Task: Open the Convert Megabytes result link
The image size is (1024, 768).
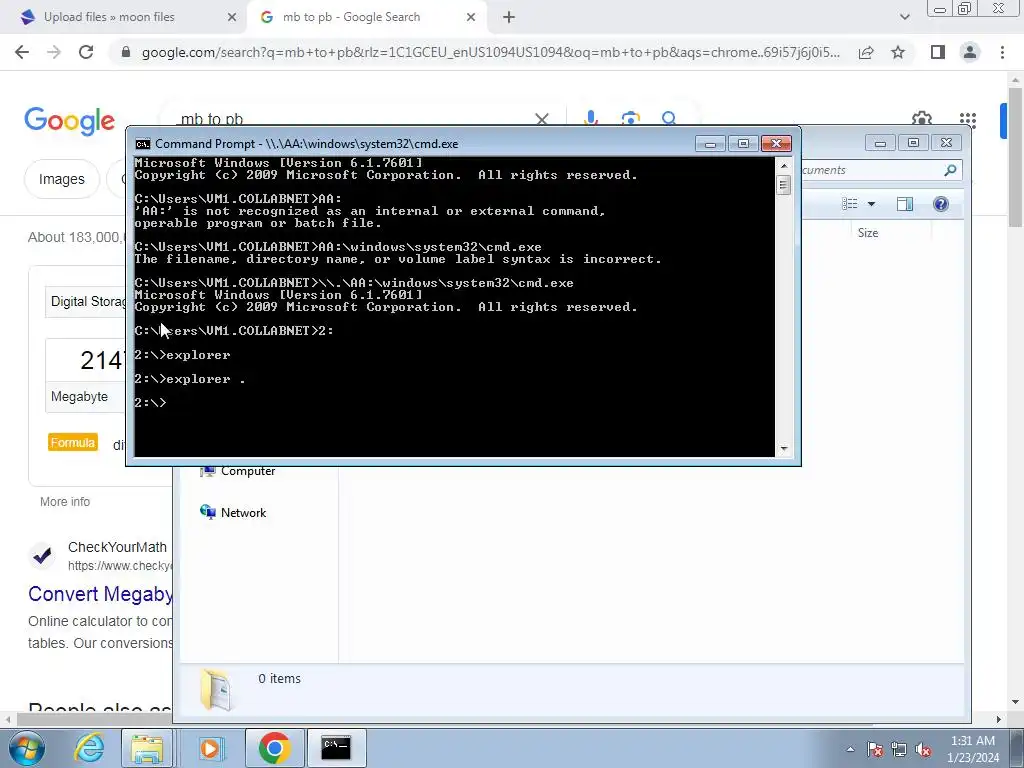Action: coord(100,594)
